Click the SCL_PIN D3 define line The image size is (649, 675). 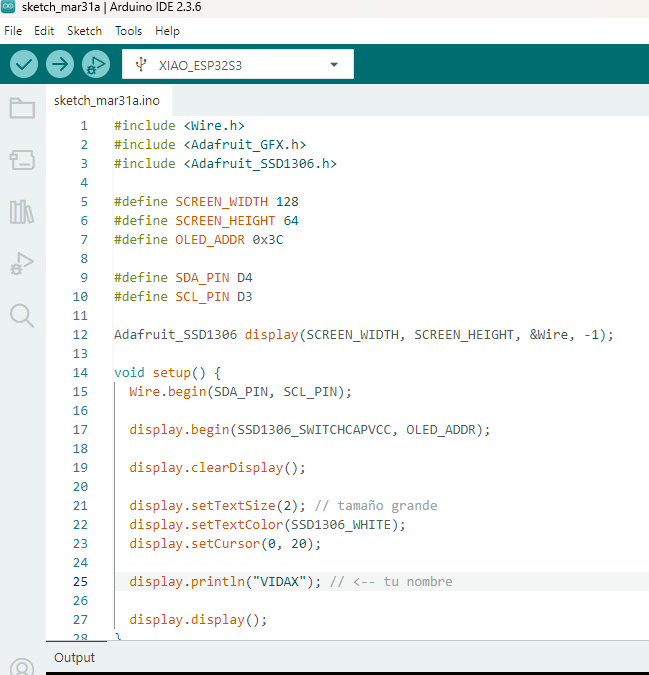(183, 297)
